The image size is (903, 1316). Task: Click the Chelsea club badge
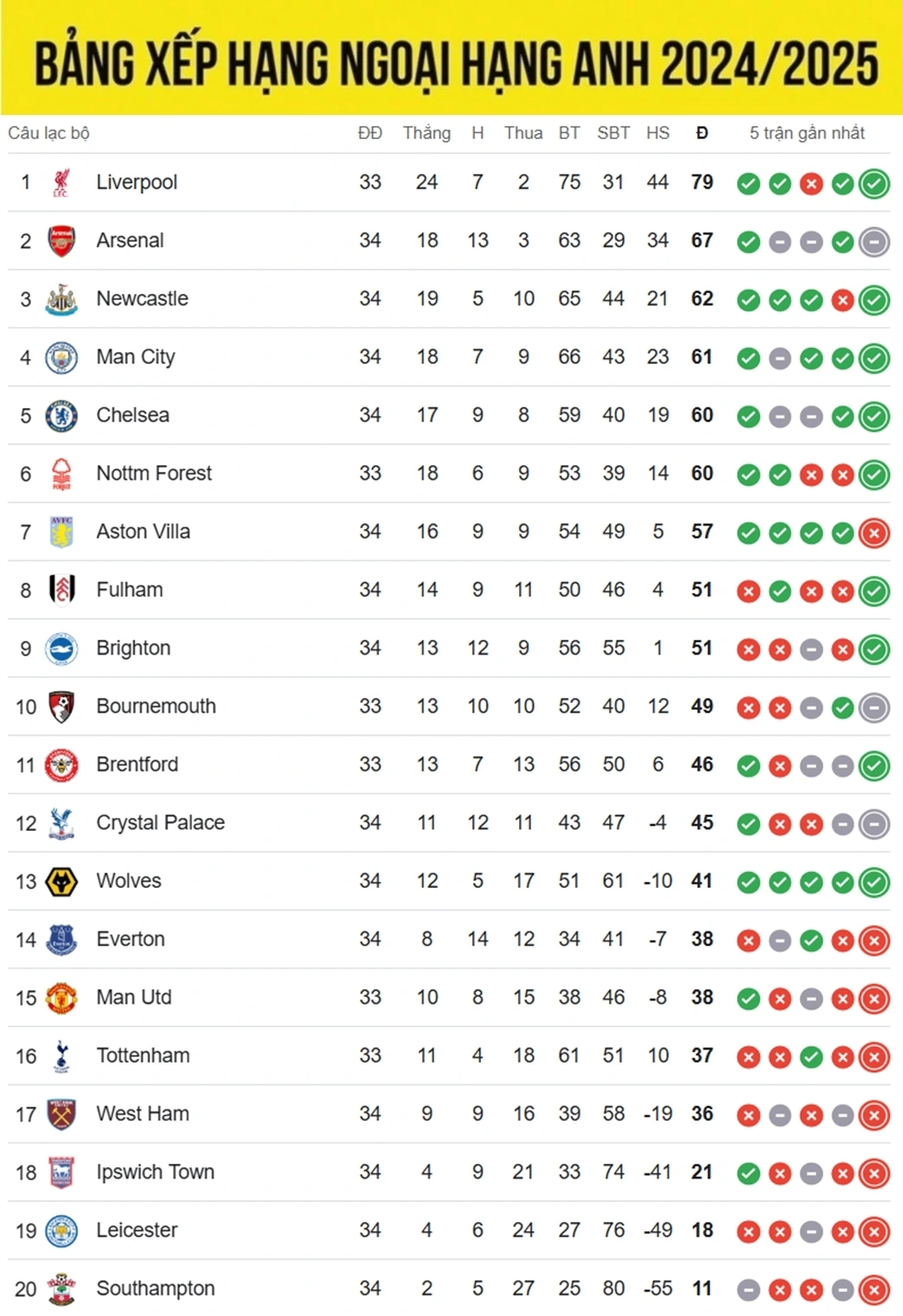[61, 416]
